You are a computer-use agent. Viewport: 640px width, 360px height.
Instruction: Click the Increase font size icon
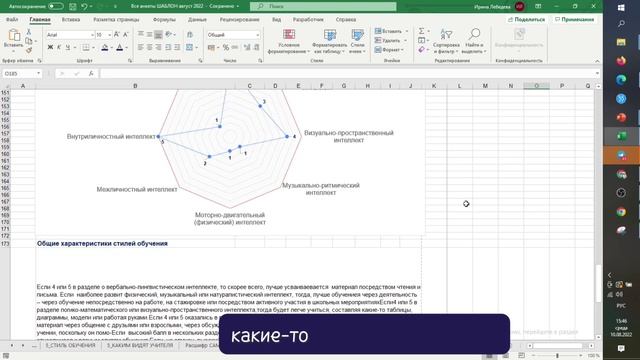(x=117, y=35)
